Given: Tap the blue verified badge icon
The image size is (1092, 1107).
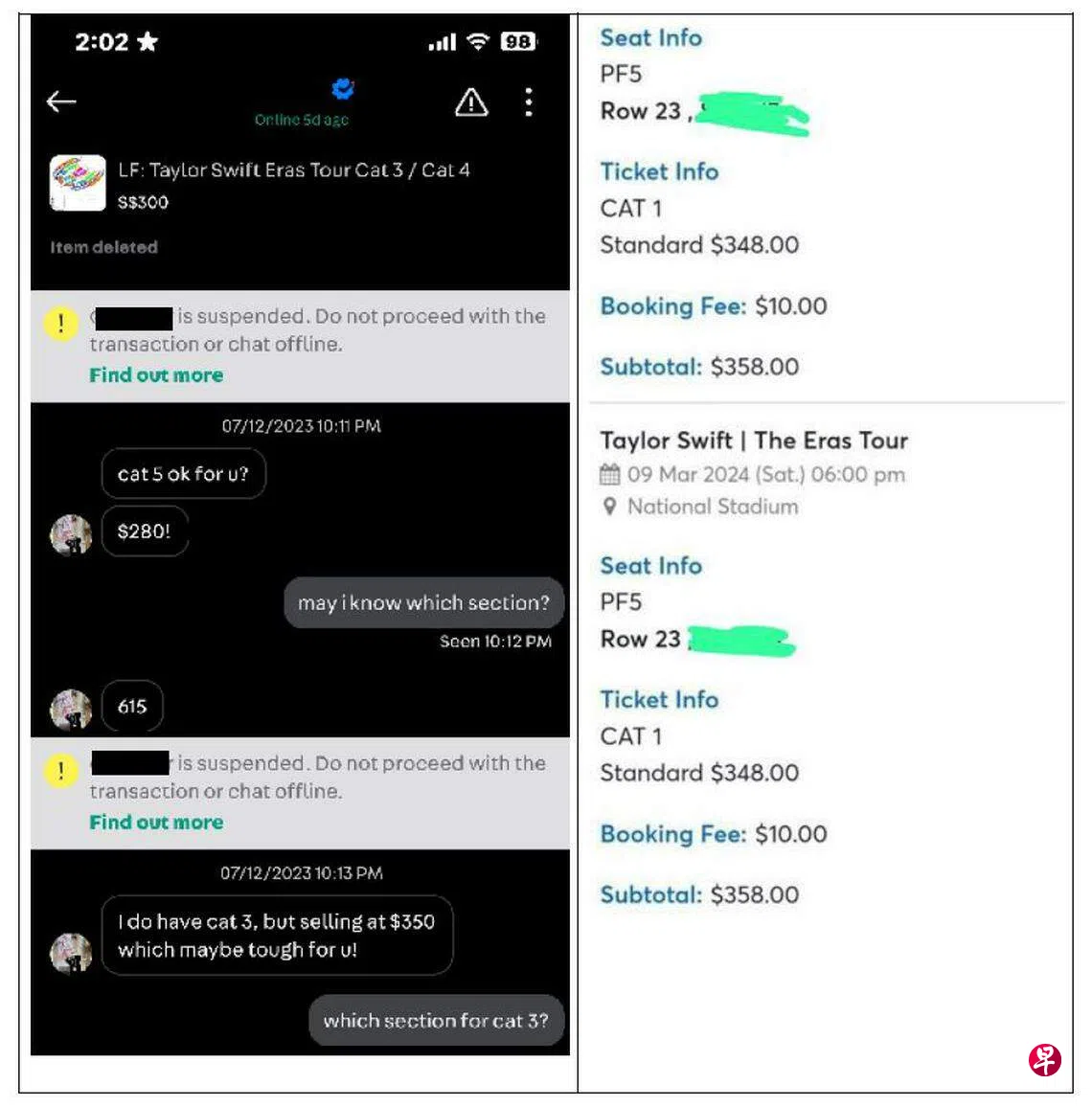Looking at the screenshot, I should pyautogui.click(x=343, y=89).
